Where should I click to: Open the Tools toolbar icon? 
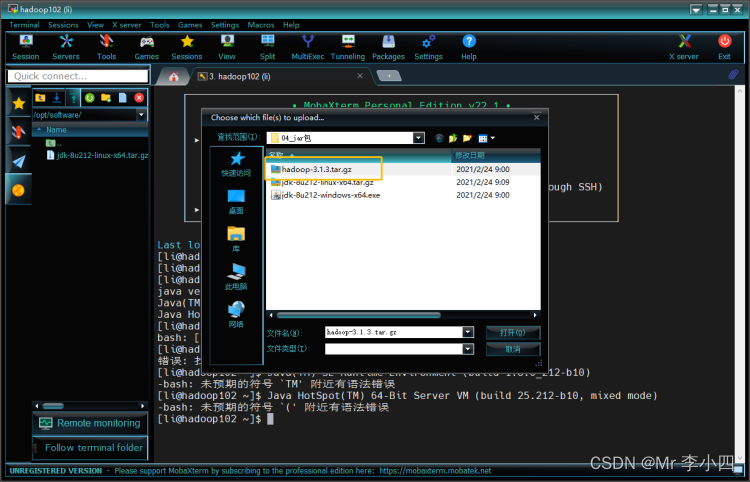106,47
